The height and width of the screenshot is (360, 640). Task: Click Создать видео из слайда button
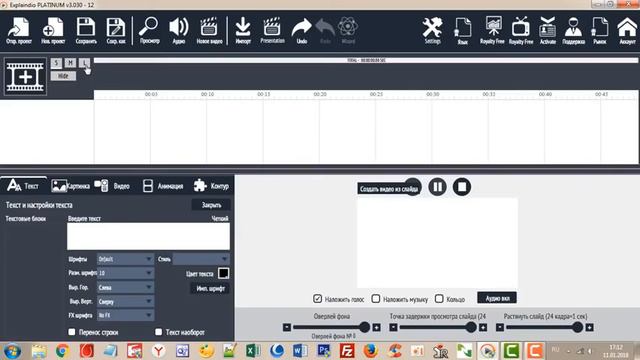point(389,189)
